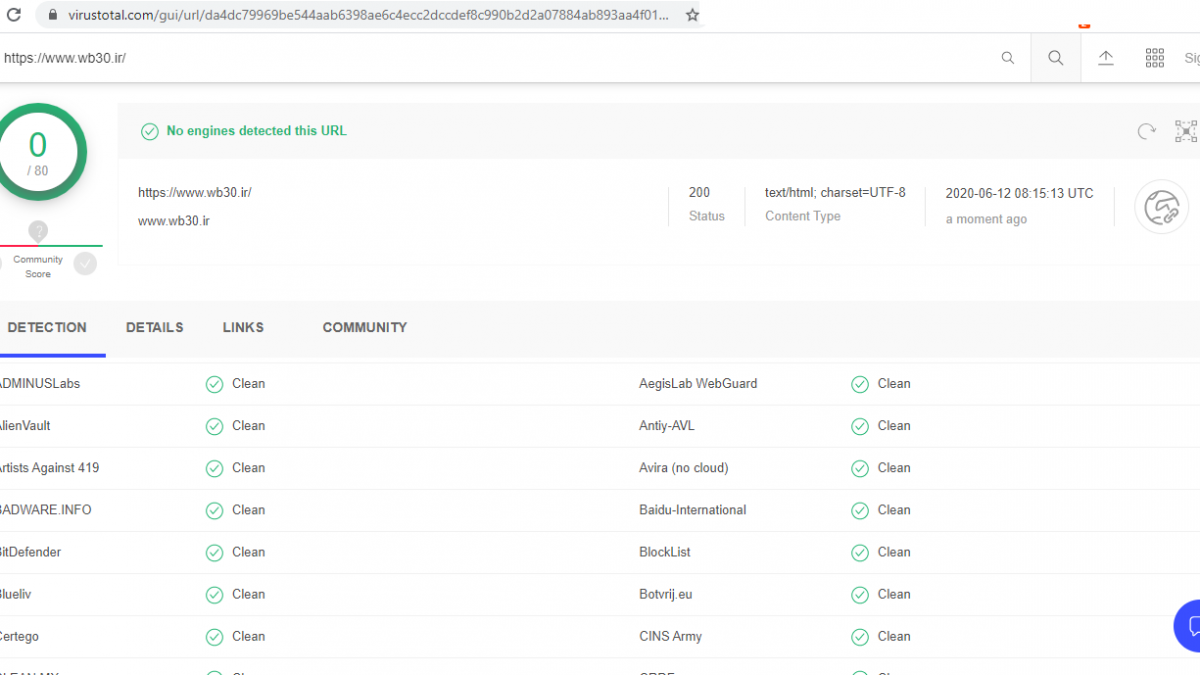Click the CINS Army Clean check icon

[860, 636]
